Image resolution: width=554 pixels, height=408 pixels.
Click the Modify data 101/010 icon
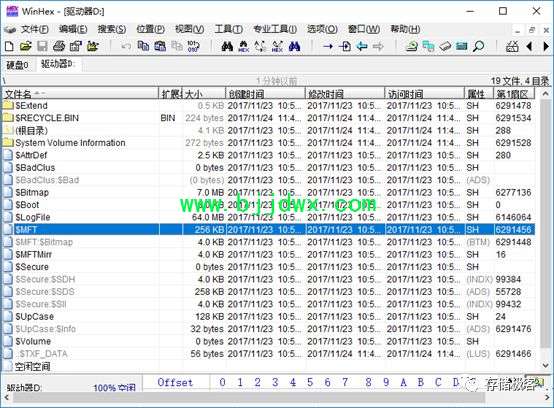[193, 46]
